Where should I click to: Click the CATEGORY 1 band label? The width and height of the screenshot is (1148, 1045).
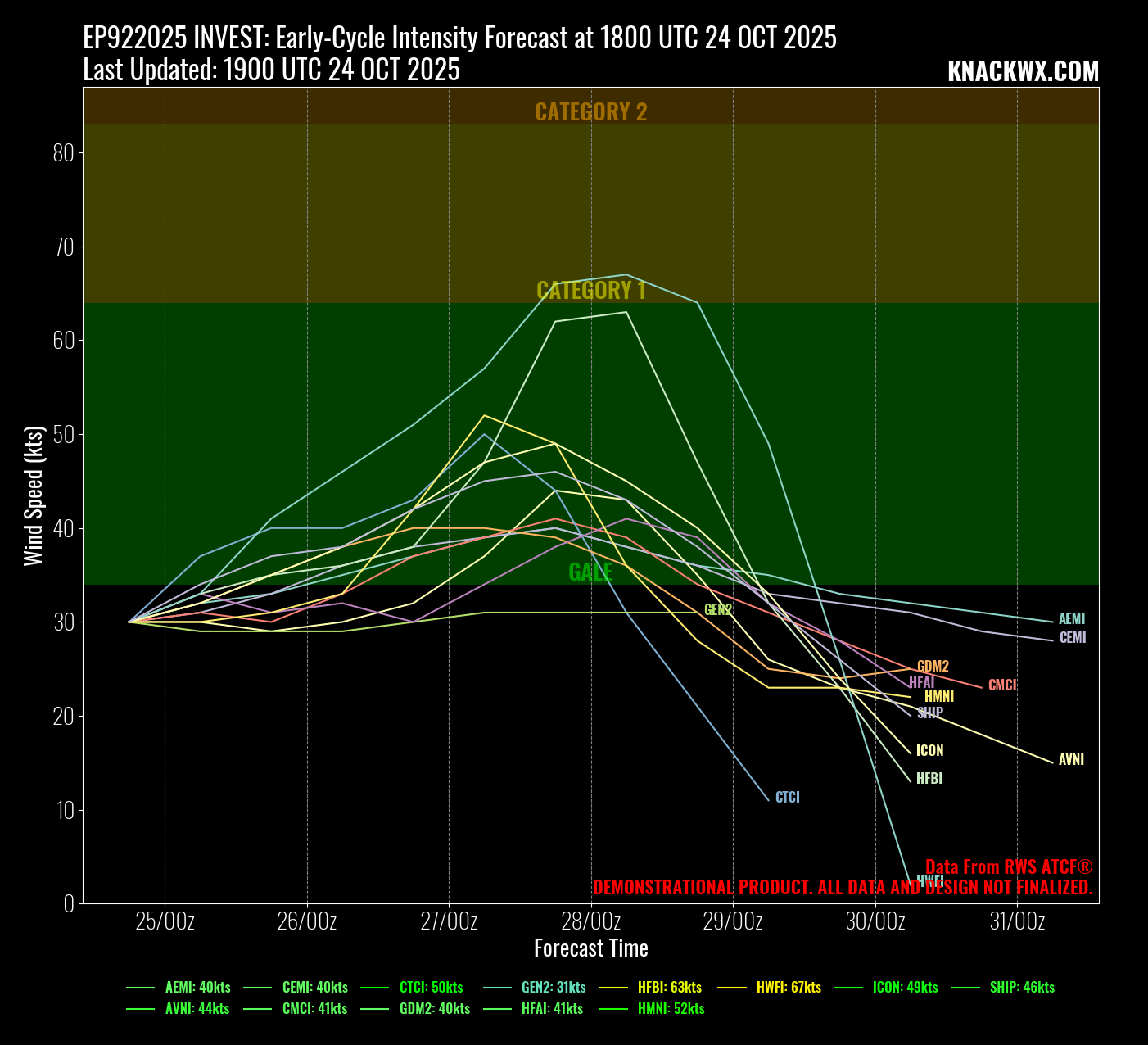point(590,291)
